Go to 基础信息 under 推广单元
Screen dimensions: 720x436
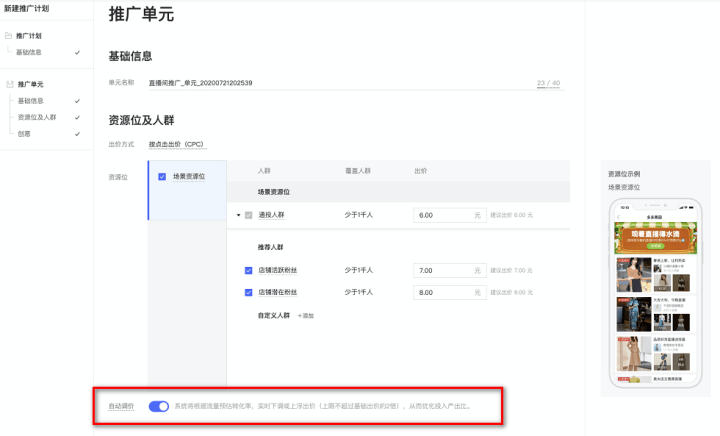tap(31, 101)
